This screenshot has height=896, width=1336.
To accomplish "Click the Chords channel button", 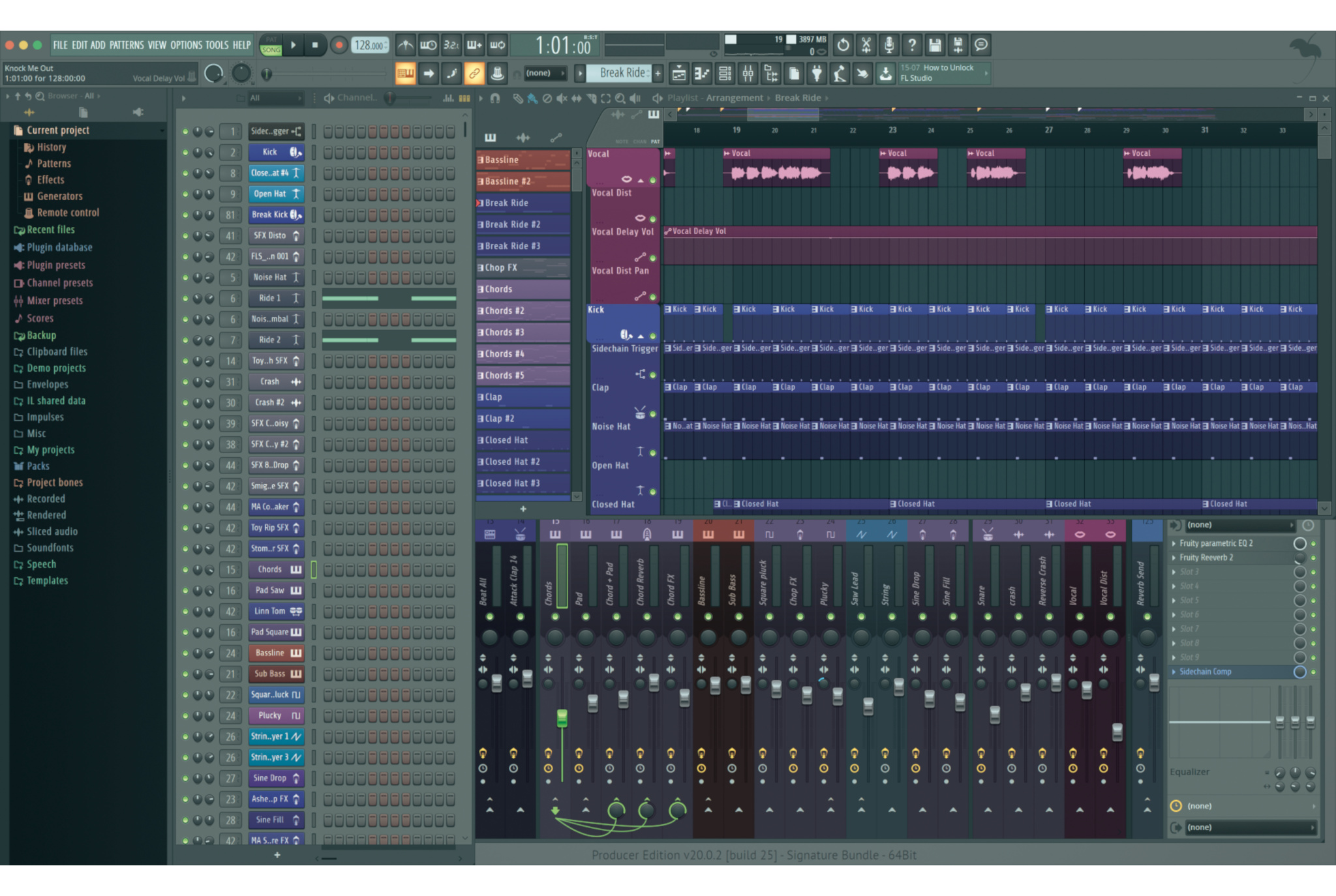I will [x=269, y=569].
